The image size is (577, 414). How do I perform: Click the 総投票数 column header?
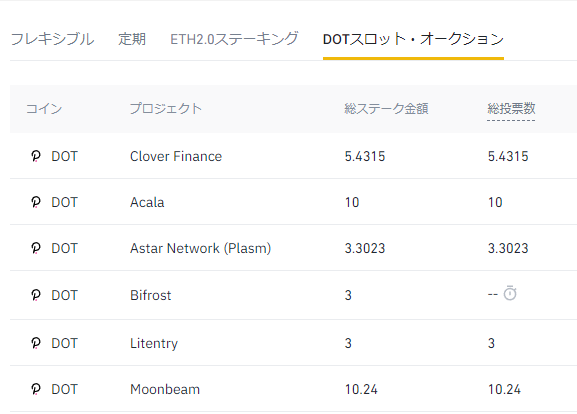point(511,109)
